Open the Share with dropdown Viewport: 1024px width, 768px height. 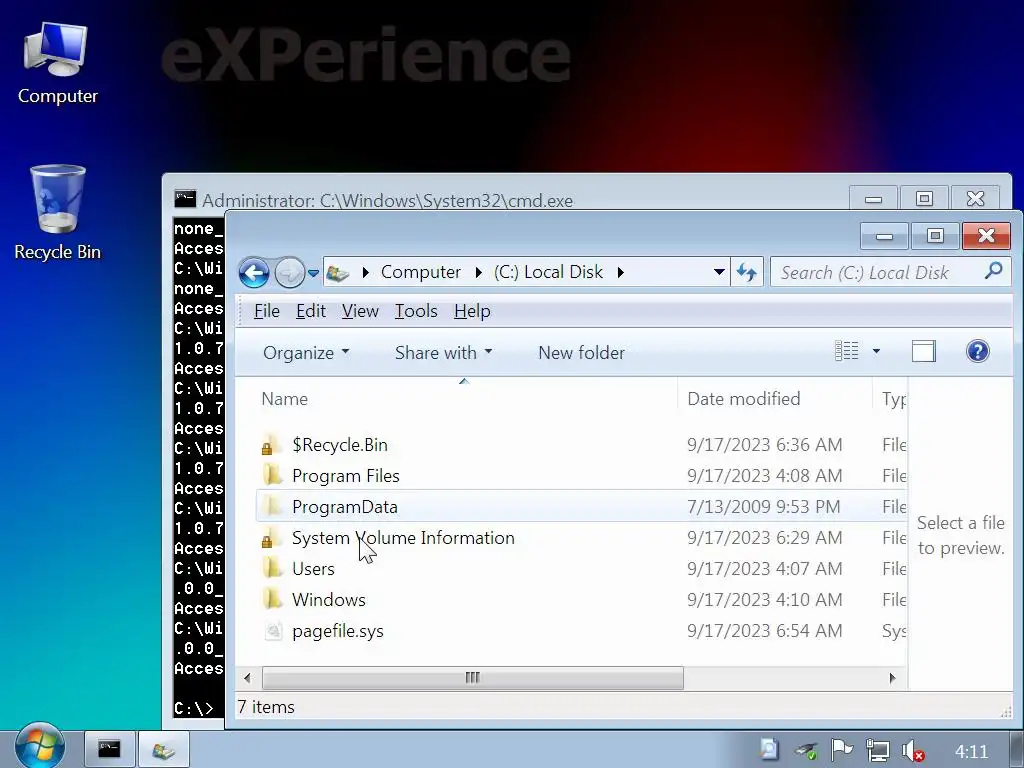click(443, 353)
